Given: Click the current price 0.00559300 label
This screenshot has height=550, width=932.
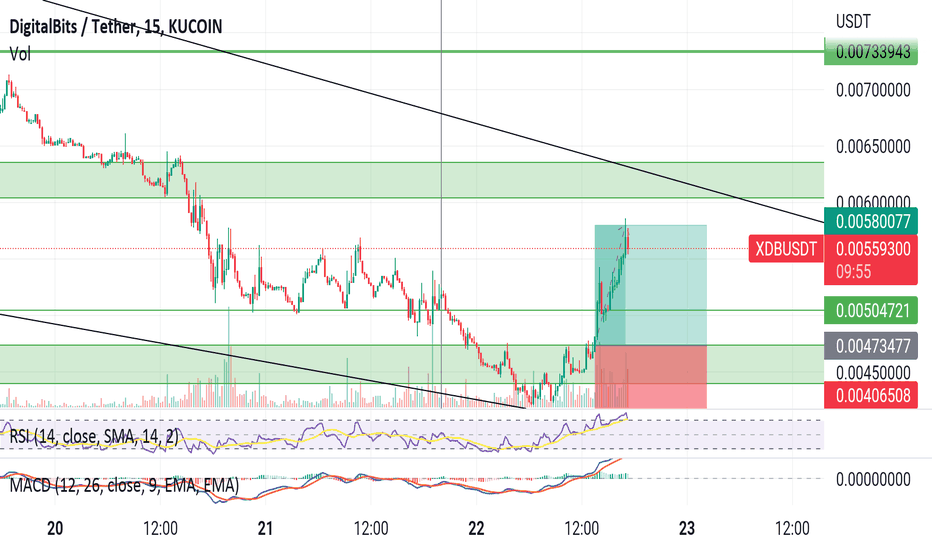Looking at the screenshot, I should click(x=873, y=249).
